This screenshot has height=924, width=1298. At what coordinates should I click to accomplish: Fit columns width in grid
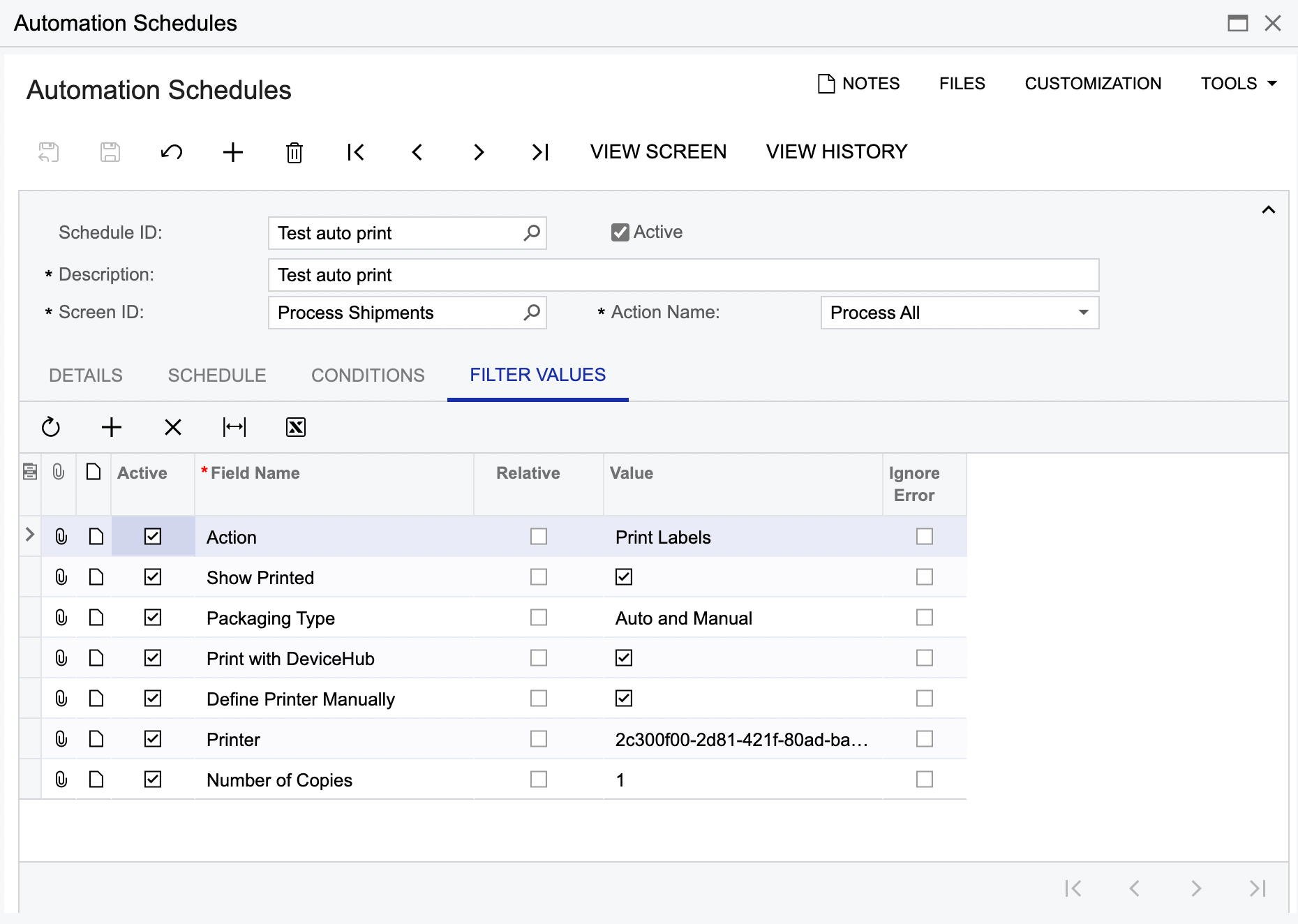coord(234,427)
